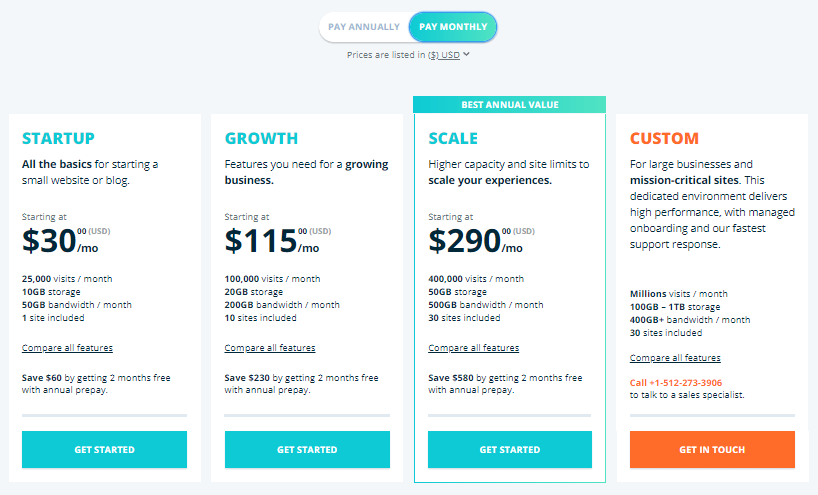This screenshot has height=495, width=818.
Task: Click Get Started for Growth plan
Action: pos(307,449)
